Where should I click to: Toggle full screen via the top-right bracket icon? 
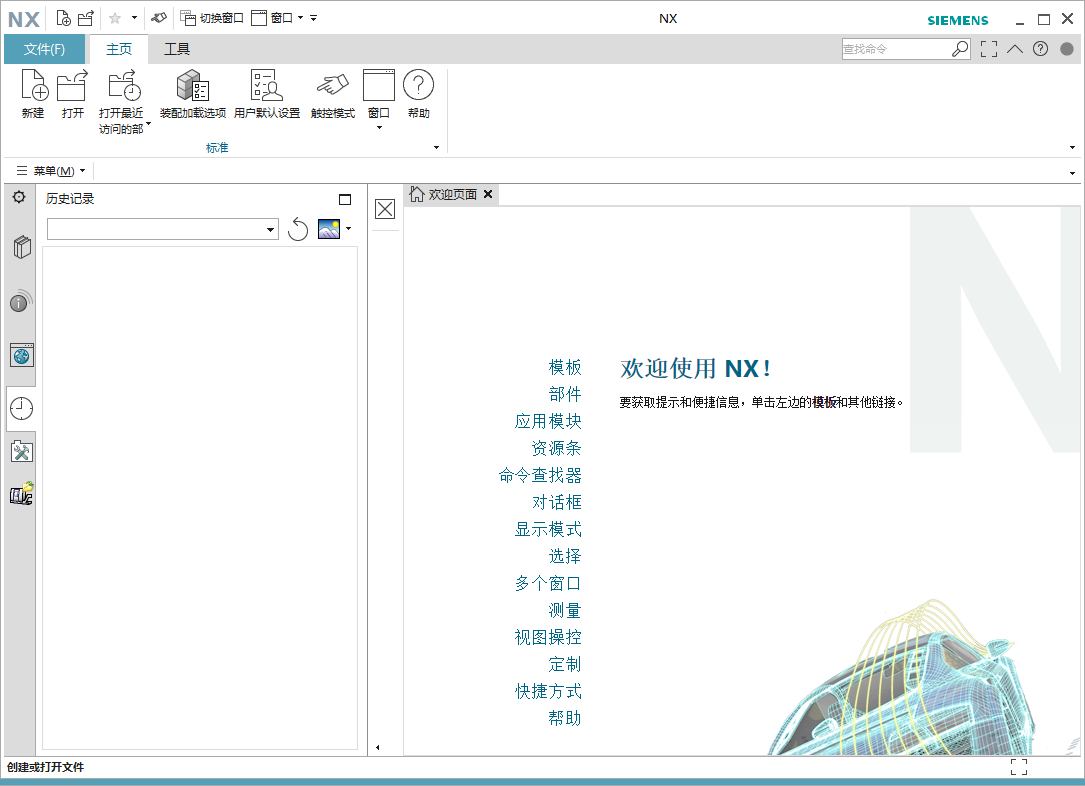pyautogui.click(x=989, y=49)
